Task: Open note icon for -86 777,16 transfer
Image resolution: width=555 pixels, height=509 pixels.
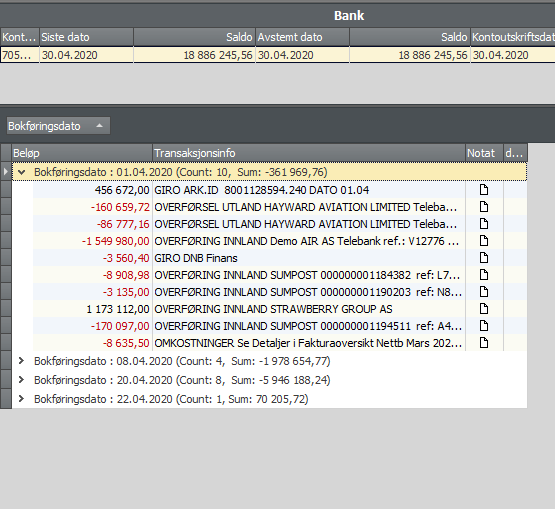Action: point(484,224)
